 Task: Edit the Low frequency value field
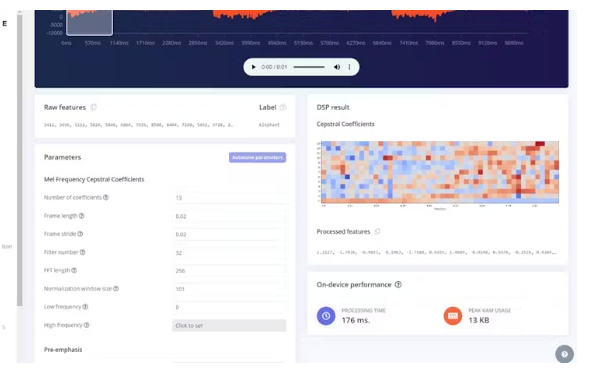229,307
